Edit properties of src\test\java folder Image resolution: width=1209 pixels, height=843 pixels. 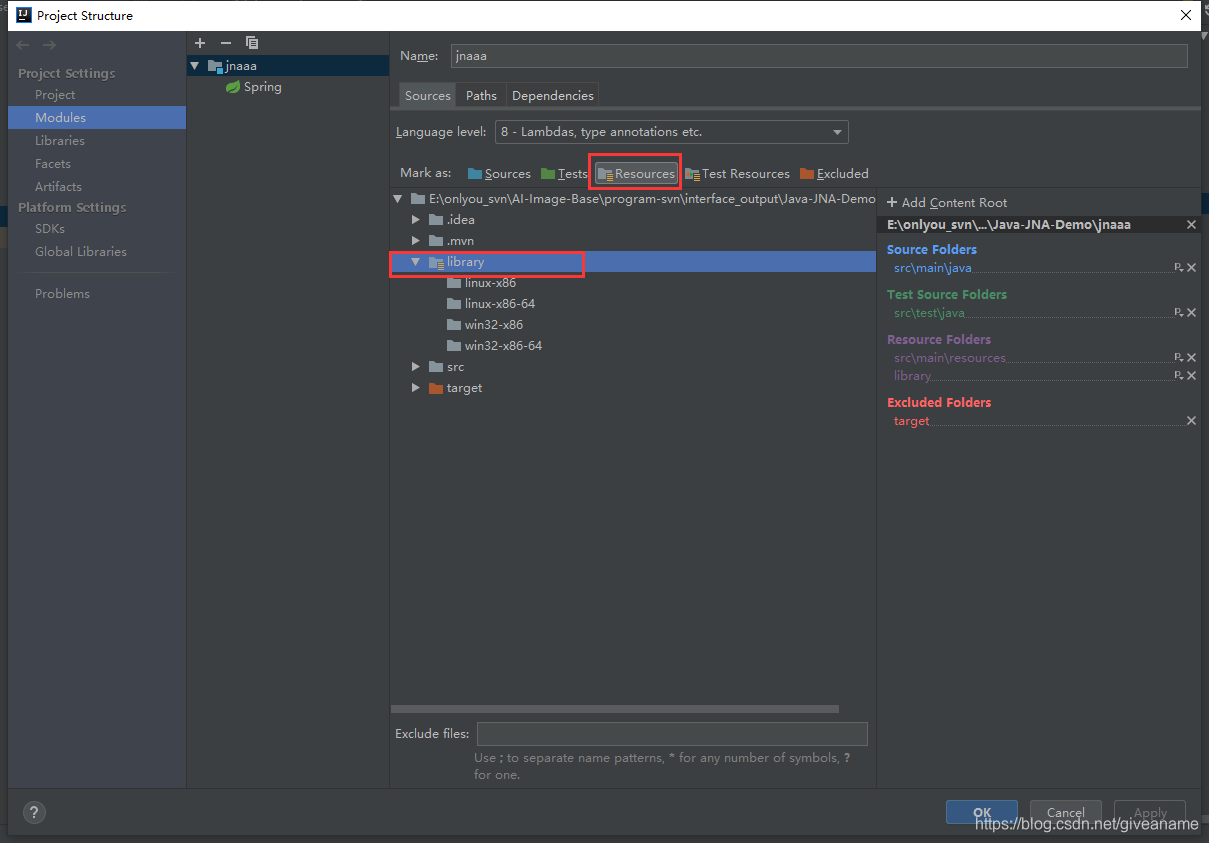[x=1179, y=313]
